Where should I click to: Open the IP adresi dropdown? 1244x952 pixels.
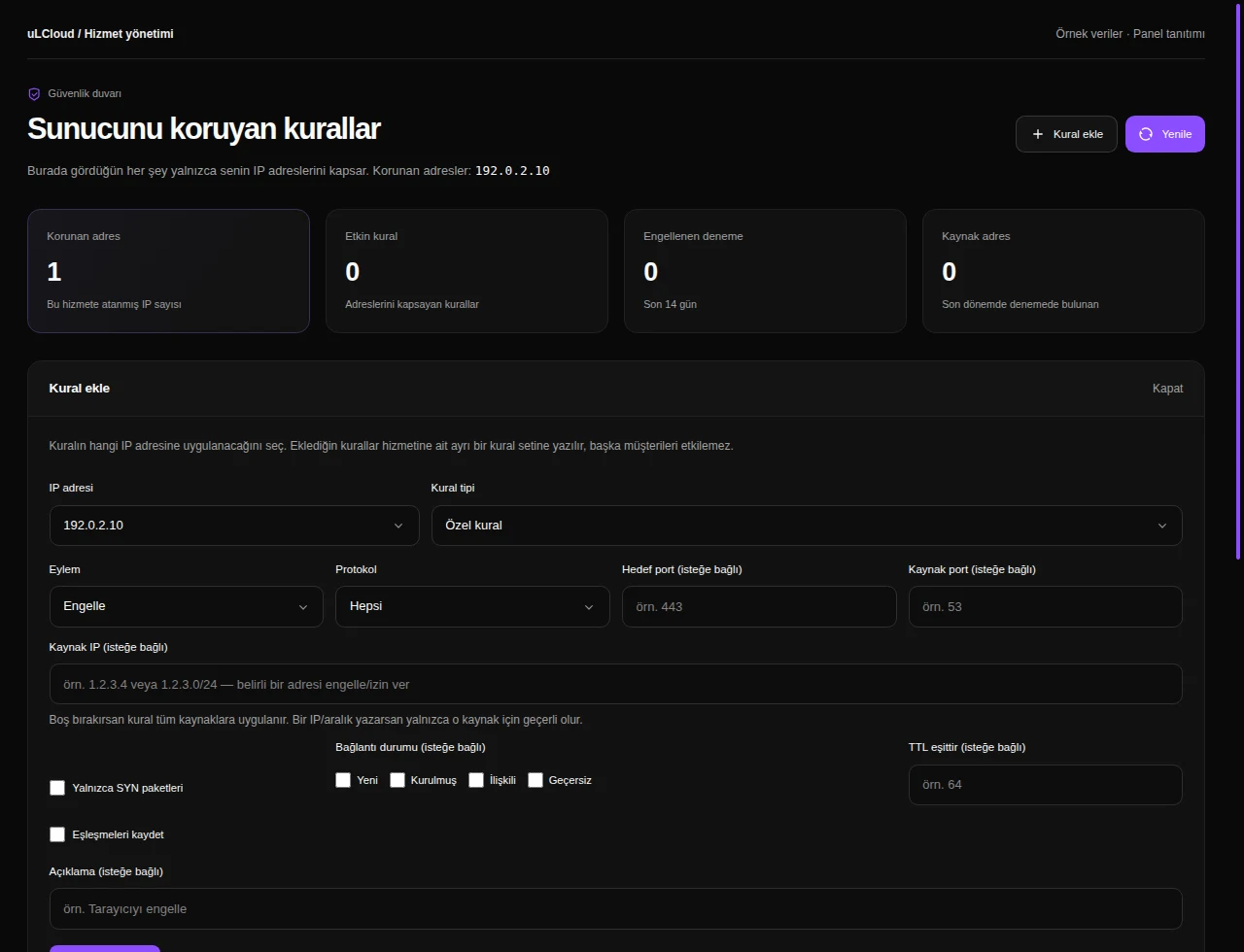tap(234, 526)
